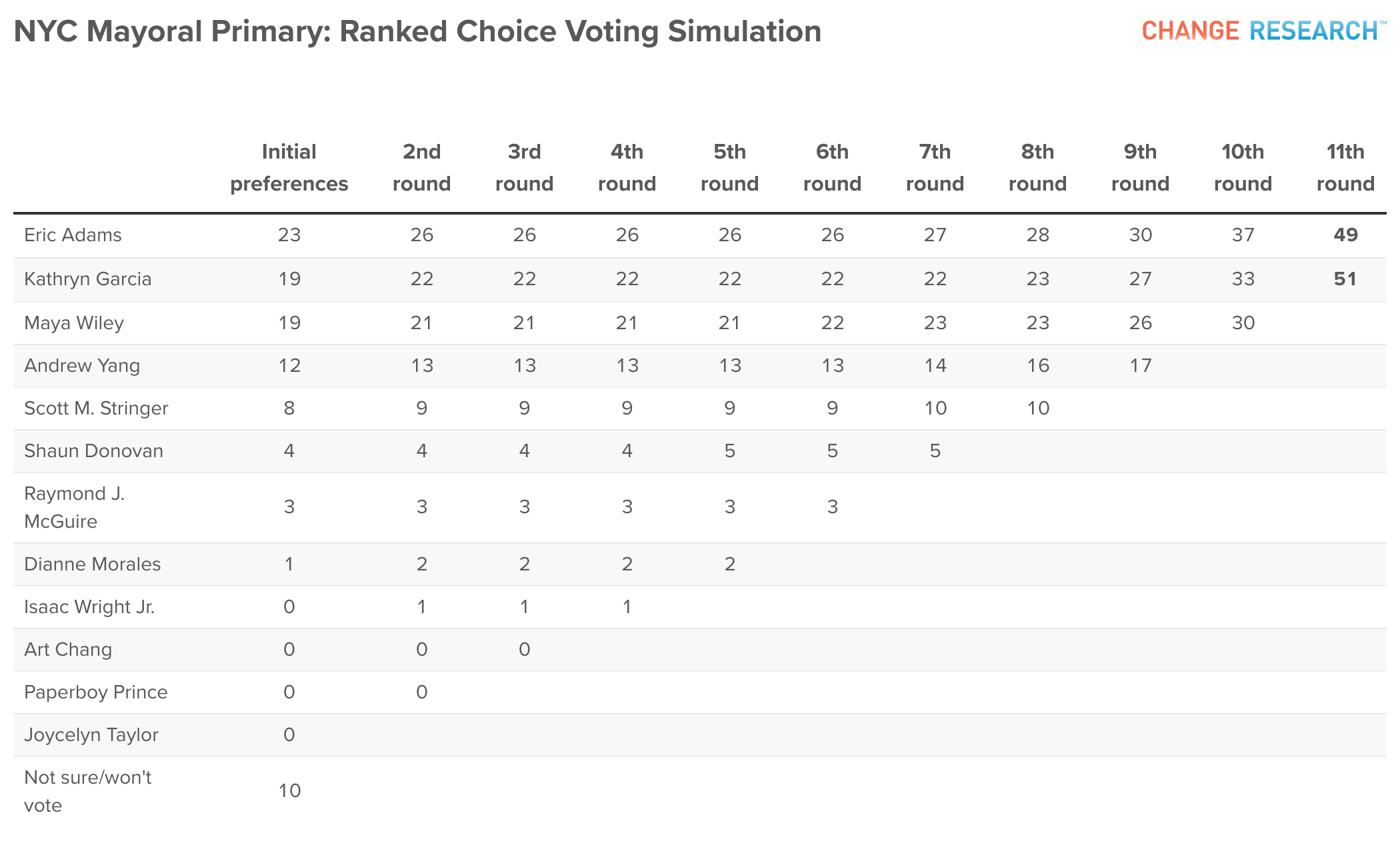
Task: Select the Kathryn Garcia row label
Action: click(87, 279)
